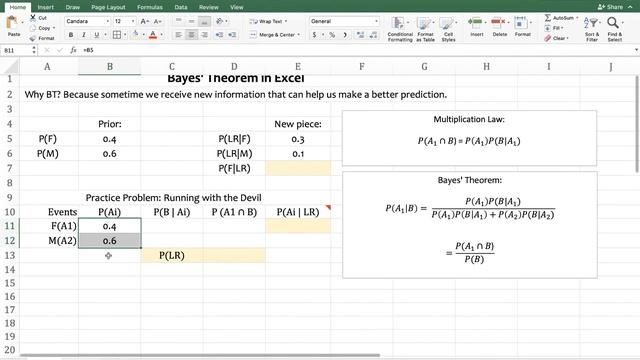Image resolution: width=640 pixels, height=360 pixels.
Task: Decrease font size with smaller A icon
Action: point(158,21)
